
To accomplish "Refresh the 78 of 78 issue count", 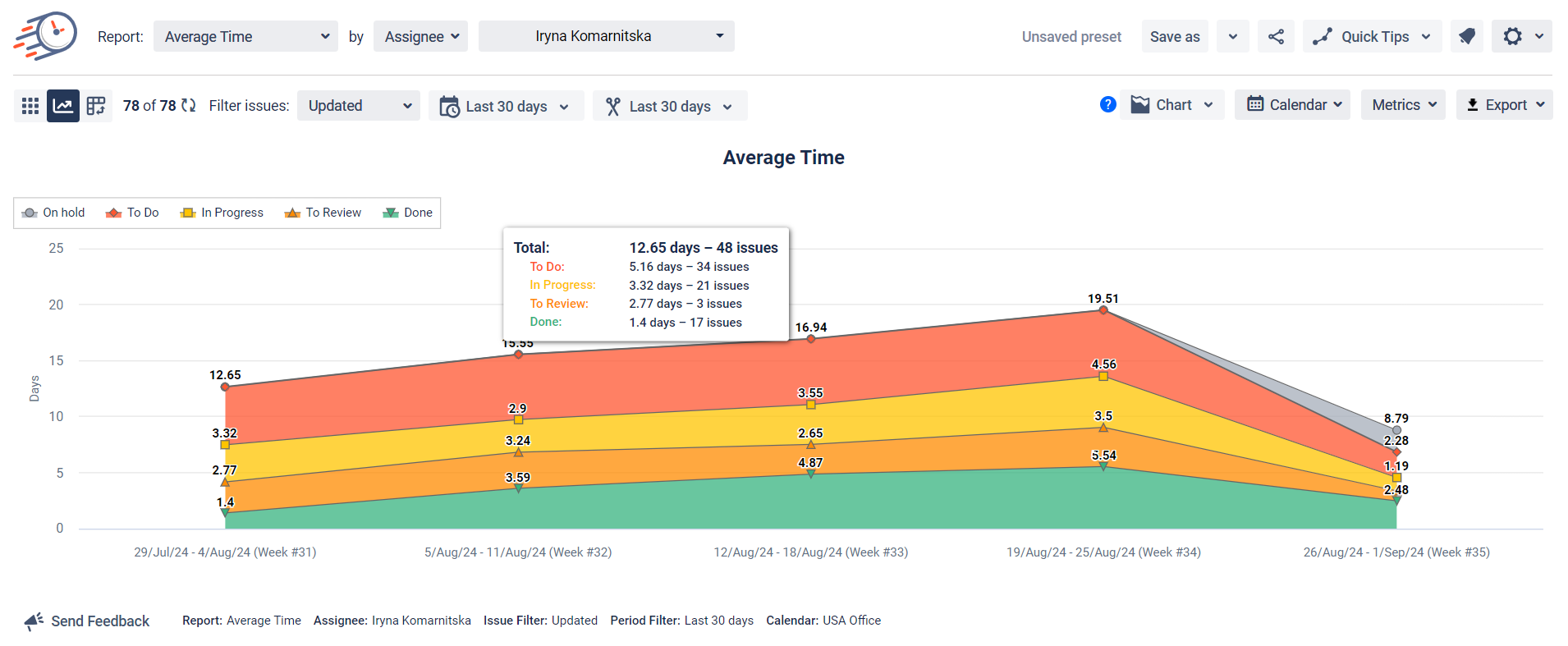I will tap(189, 105).
